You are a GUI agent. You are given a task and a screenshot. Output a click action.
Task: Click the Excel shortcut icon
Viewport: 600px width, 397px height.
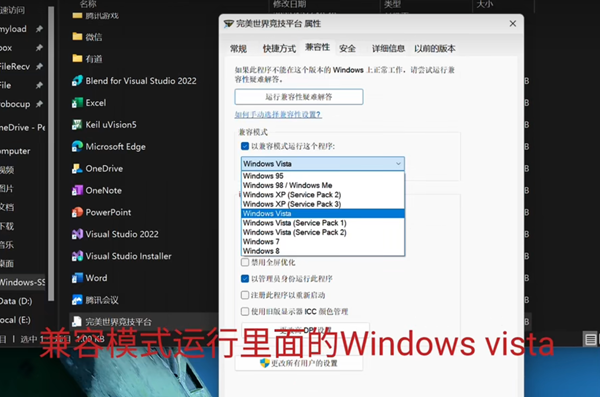coord(77,103)
